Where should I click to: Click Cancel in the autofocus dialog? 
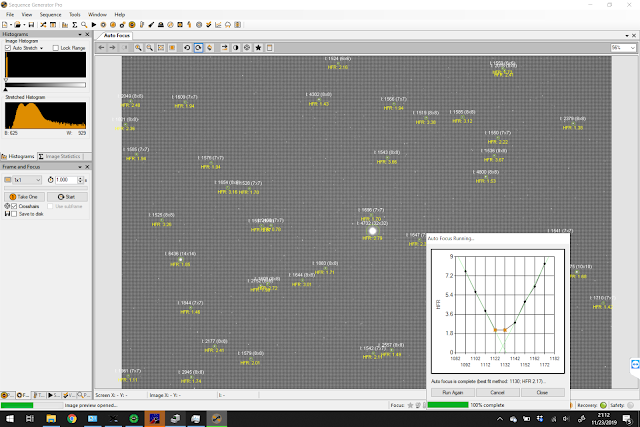tap(497, 392)
